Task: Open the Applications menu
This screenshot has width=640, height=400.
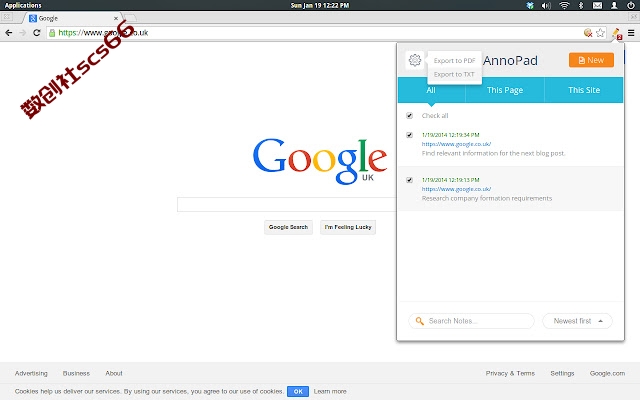Action: pos(23,5)
